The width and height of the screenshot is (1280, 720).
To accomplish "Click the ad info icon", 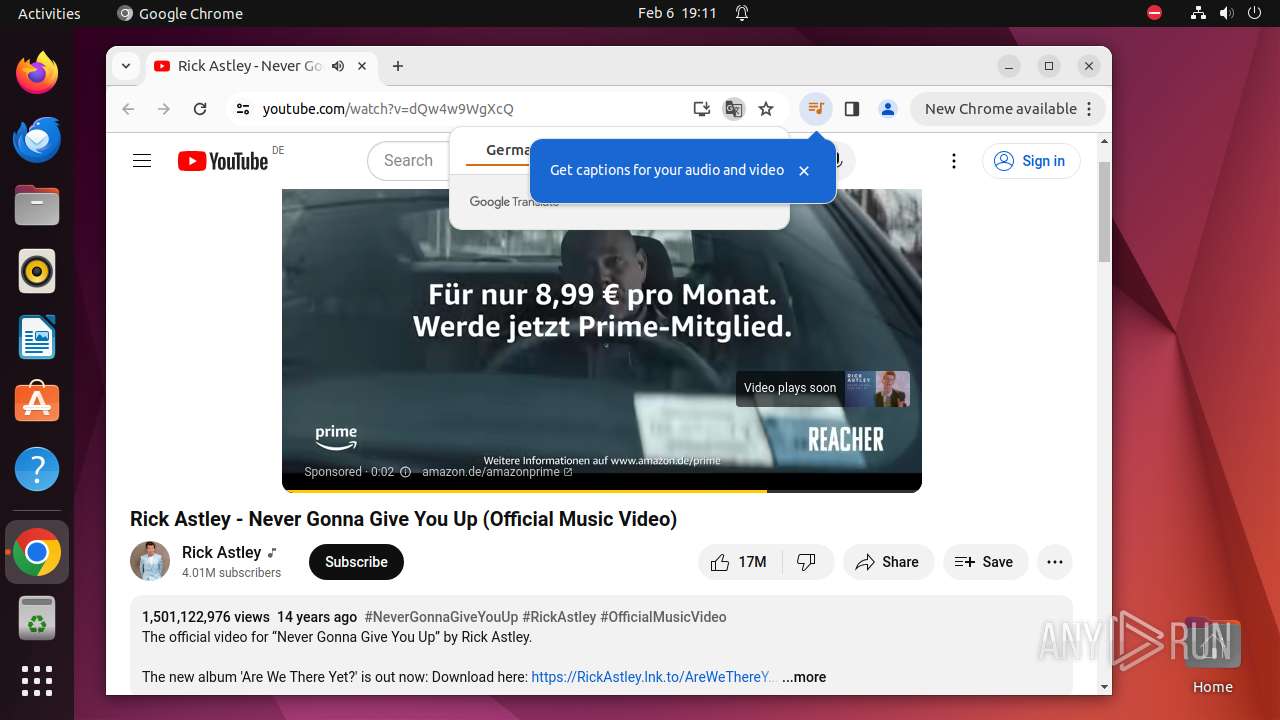I will pyautogui.click(x=405, y=472).
